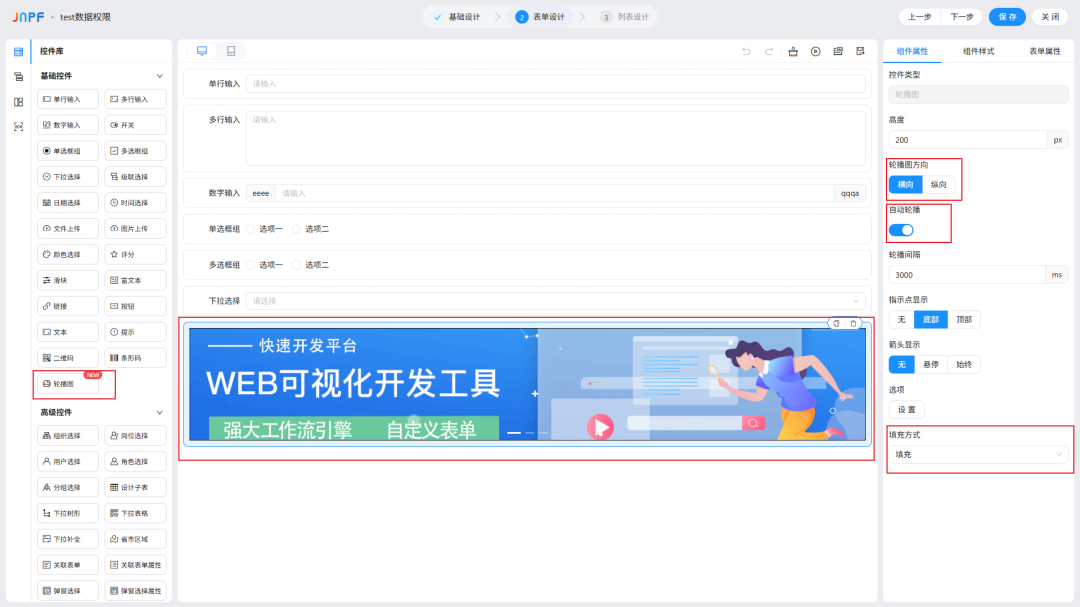This screenshot has height=607, width=1080.
Task: Add 组织选择 advanced control
Action: click(x=68, y=435)
